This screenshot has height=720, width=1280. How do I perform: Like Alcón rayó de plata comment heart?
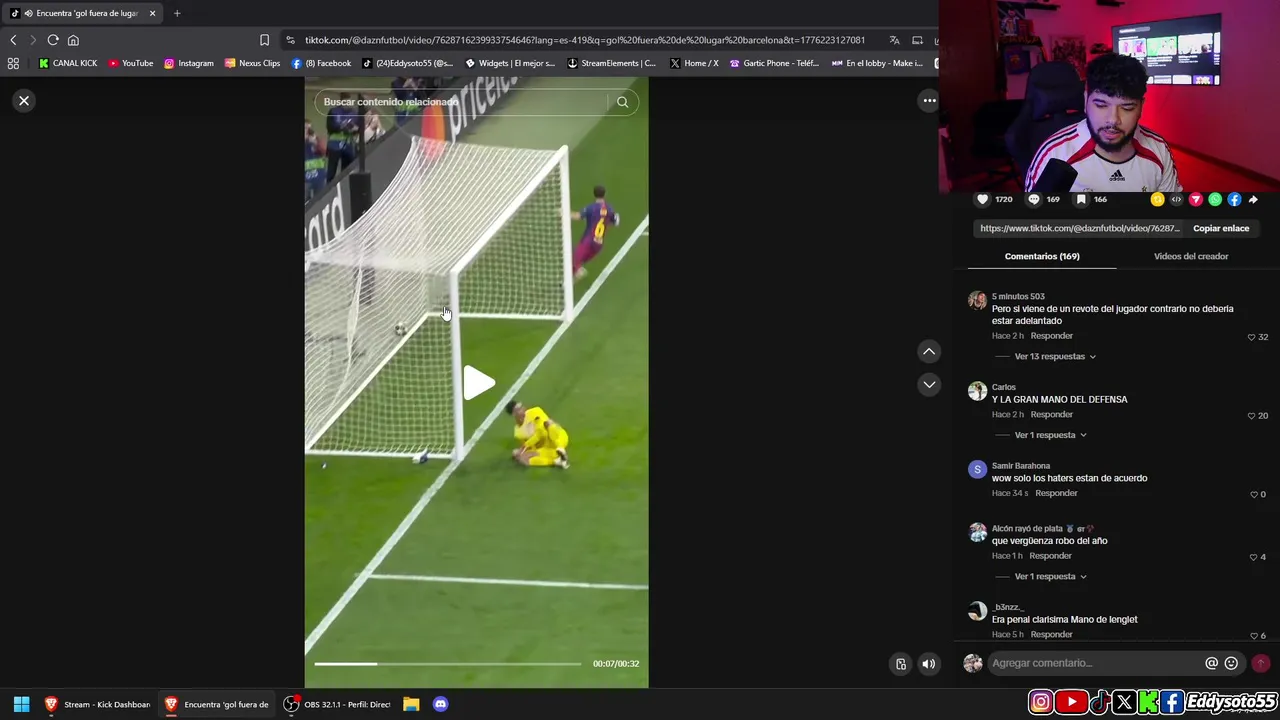[x=1253, y=557]
